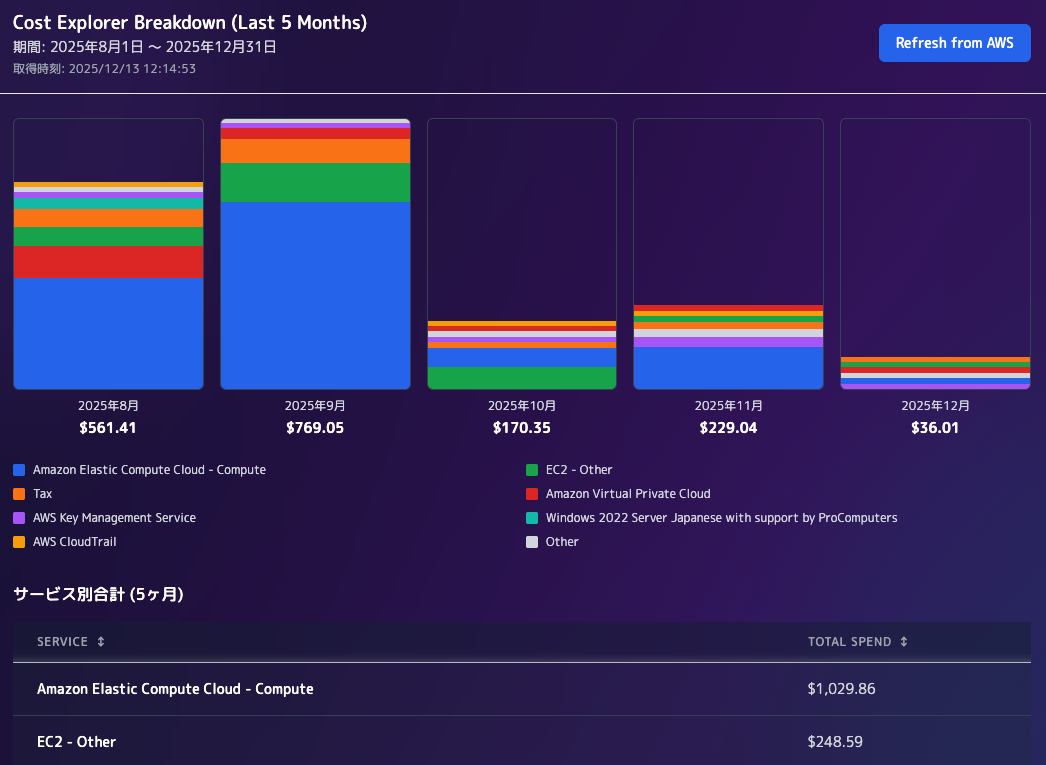Click red VPC segment in August bar
1046x765 pixels.
(x=108, y=262)
